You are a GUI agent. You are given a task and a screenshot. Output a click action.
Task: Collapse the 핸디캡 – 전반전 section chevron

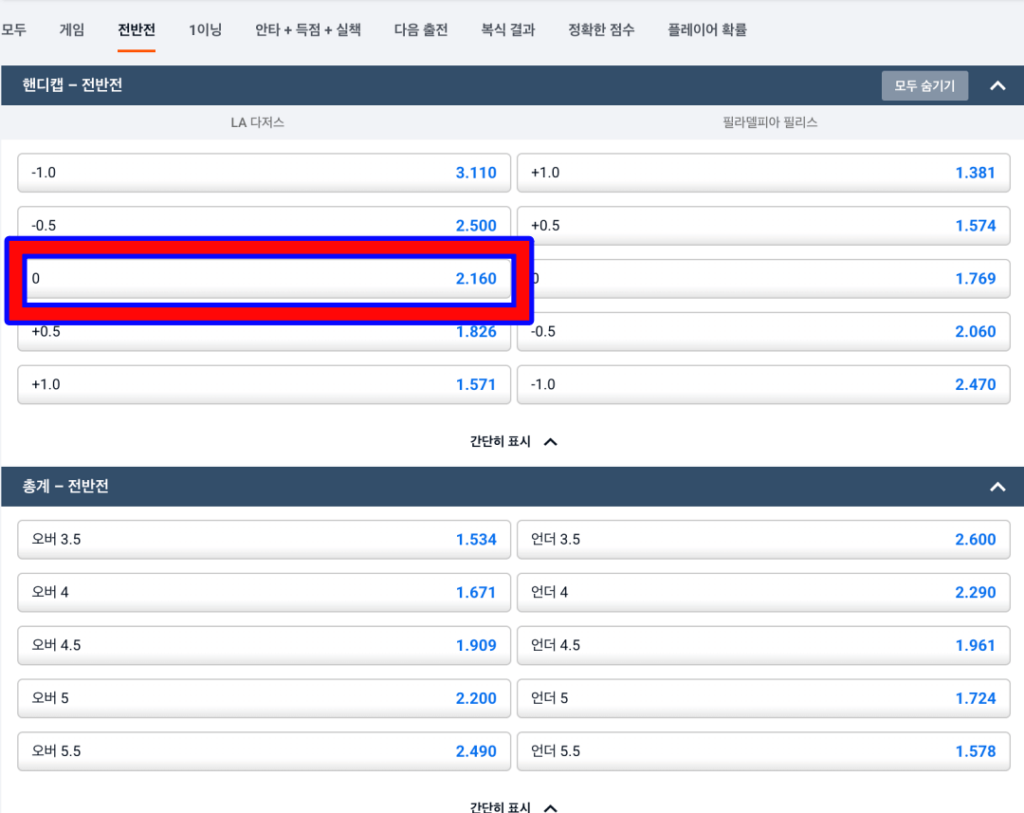point(997,86)
